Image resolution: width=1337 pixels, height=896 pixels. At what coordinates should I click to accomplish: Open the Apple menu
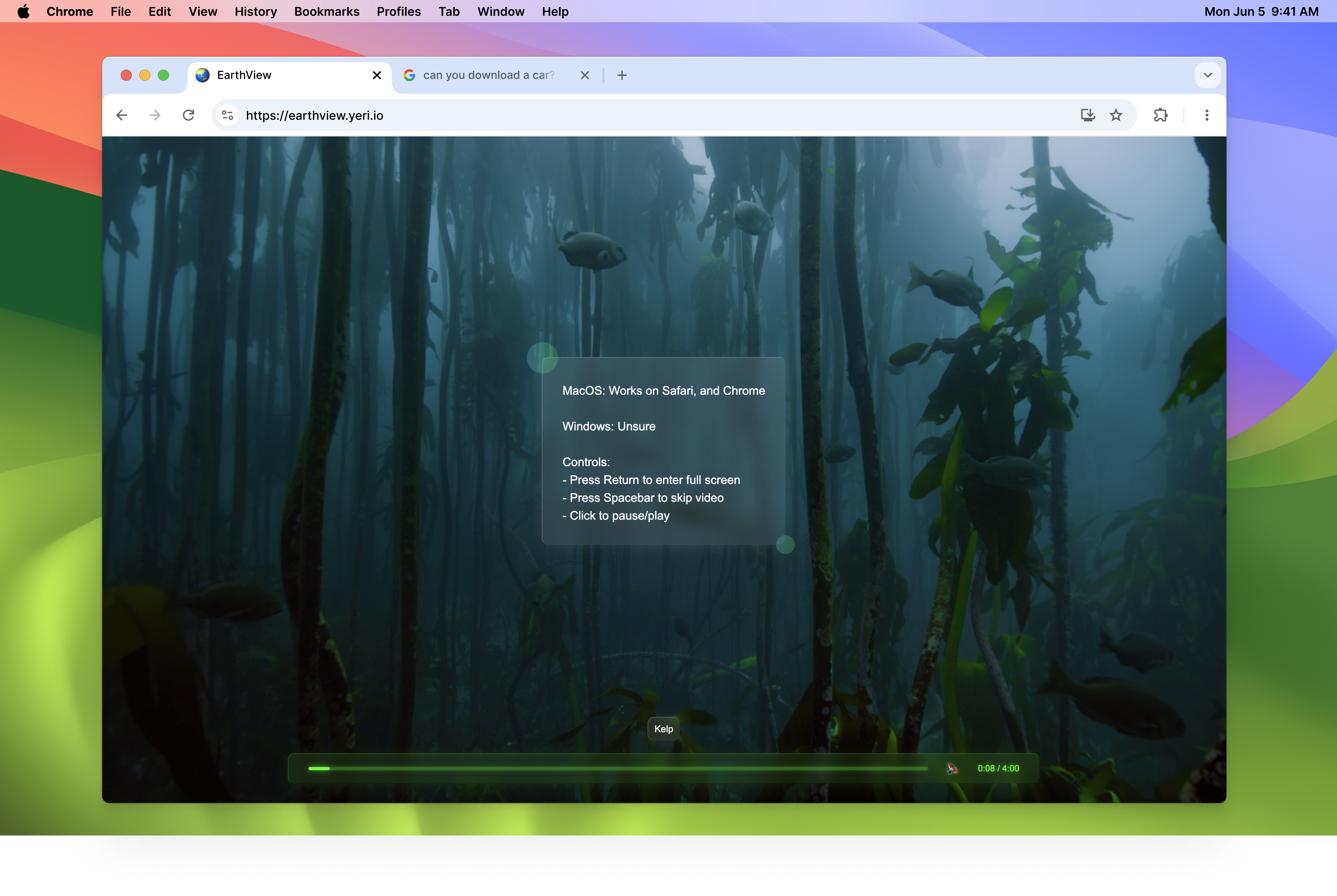coord(23,11)
